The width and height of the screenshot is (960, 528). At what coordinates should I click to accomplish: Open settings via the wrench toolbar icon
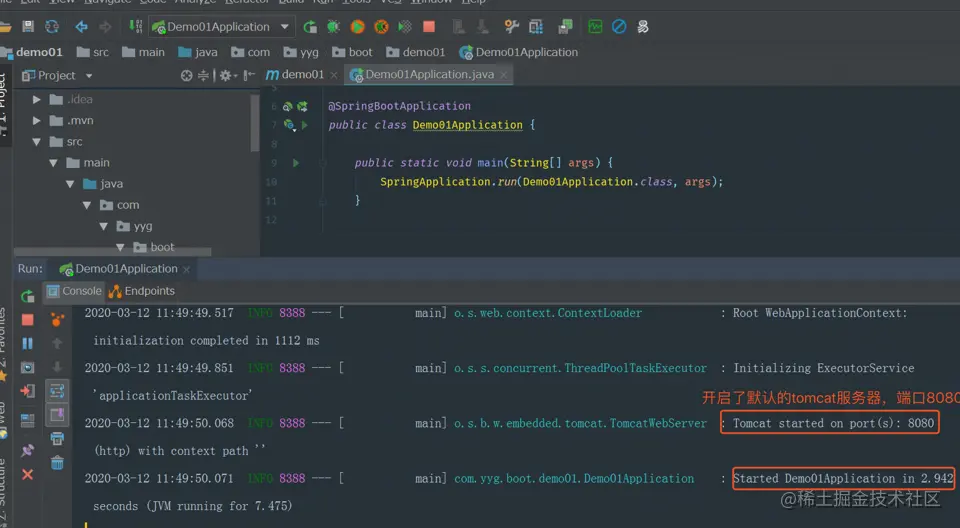511,26
